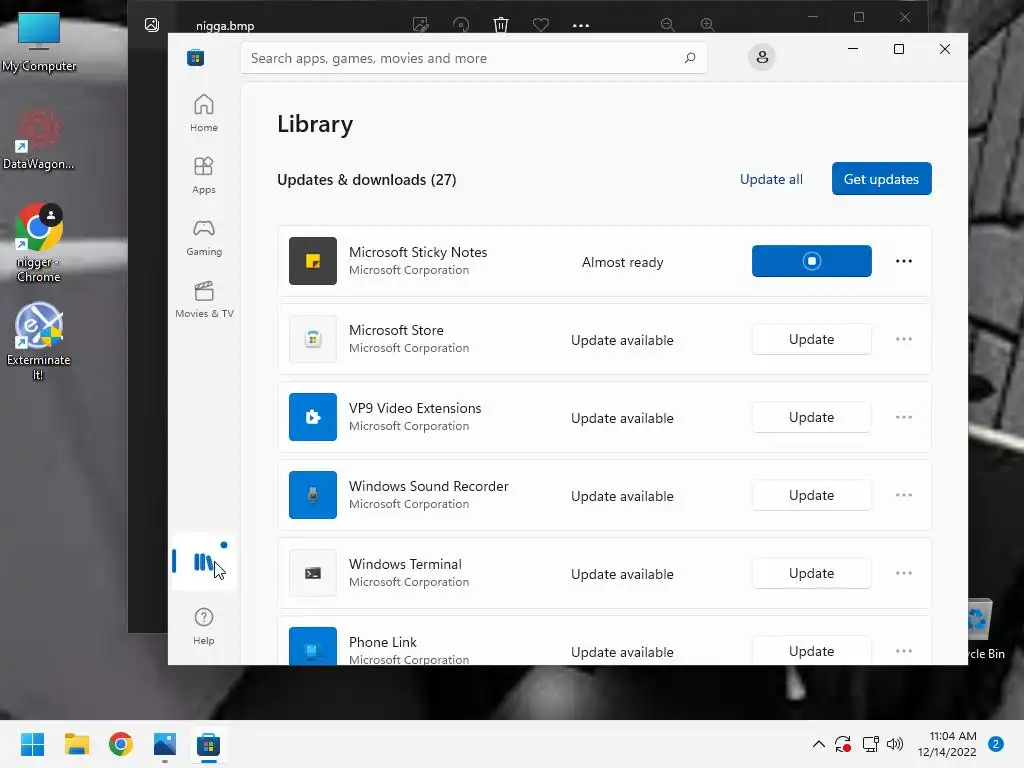This screenshot has width=1024, height=768.
Task: Switch to Photos app in taskbar
Action: tap(165, 744)
